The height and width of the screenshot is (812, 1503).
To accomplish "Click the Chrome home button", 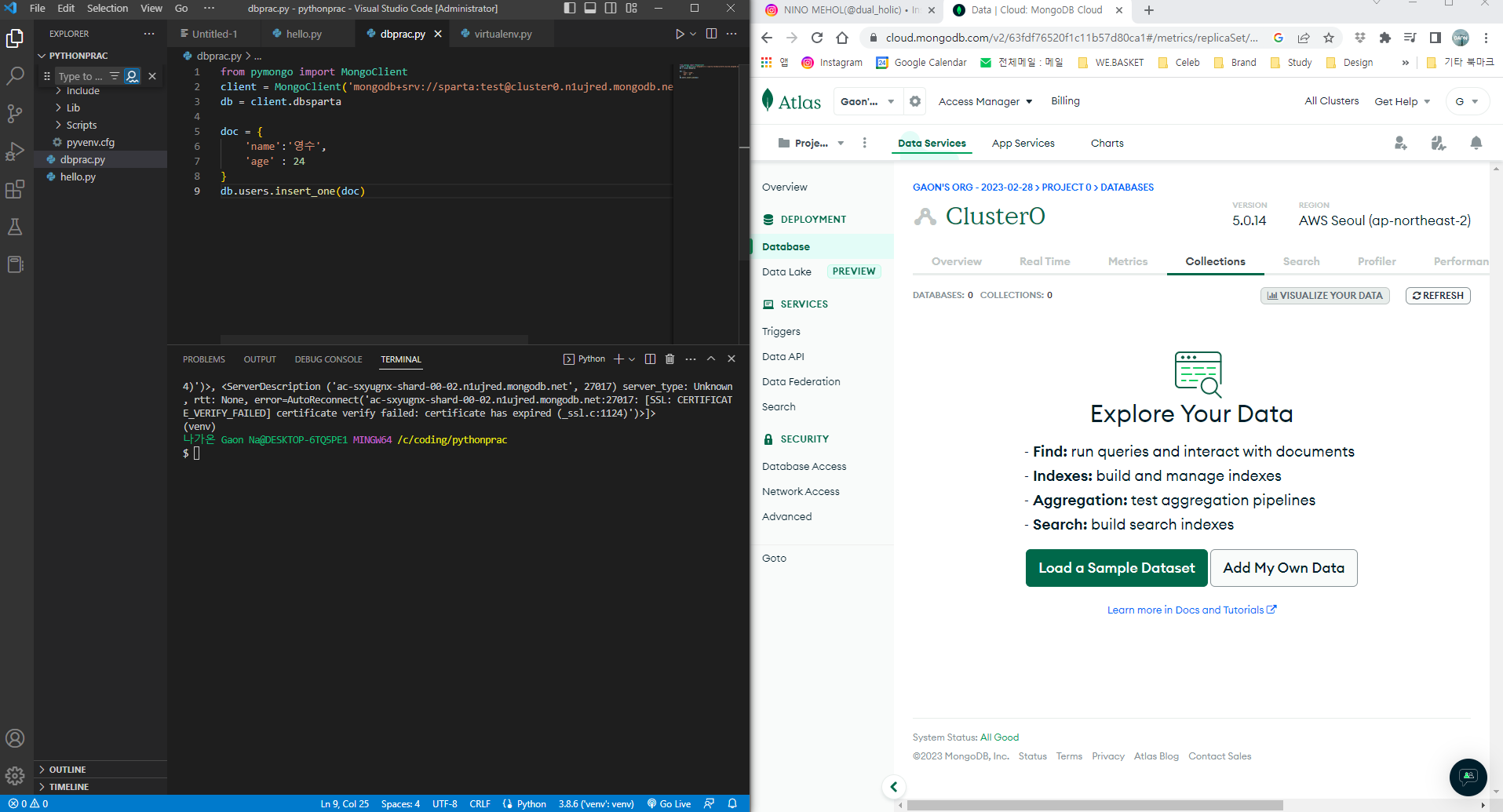I will 842,38.
